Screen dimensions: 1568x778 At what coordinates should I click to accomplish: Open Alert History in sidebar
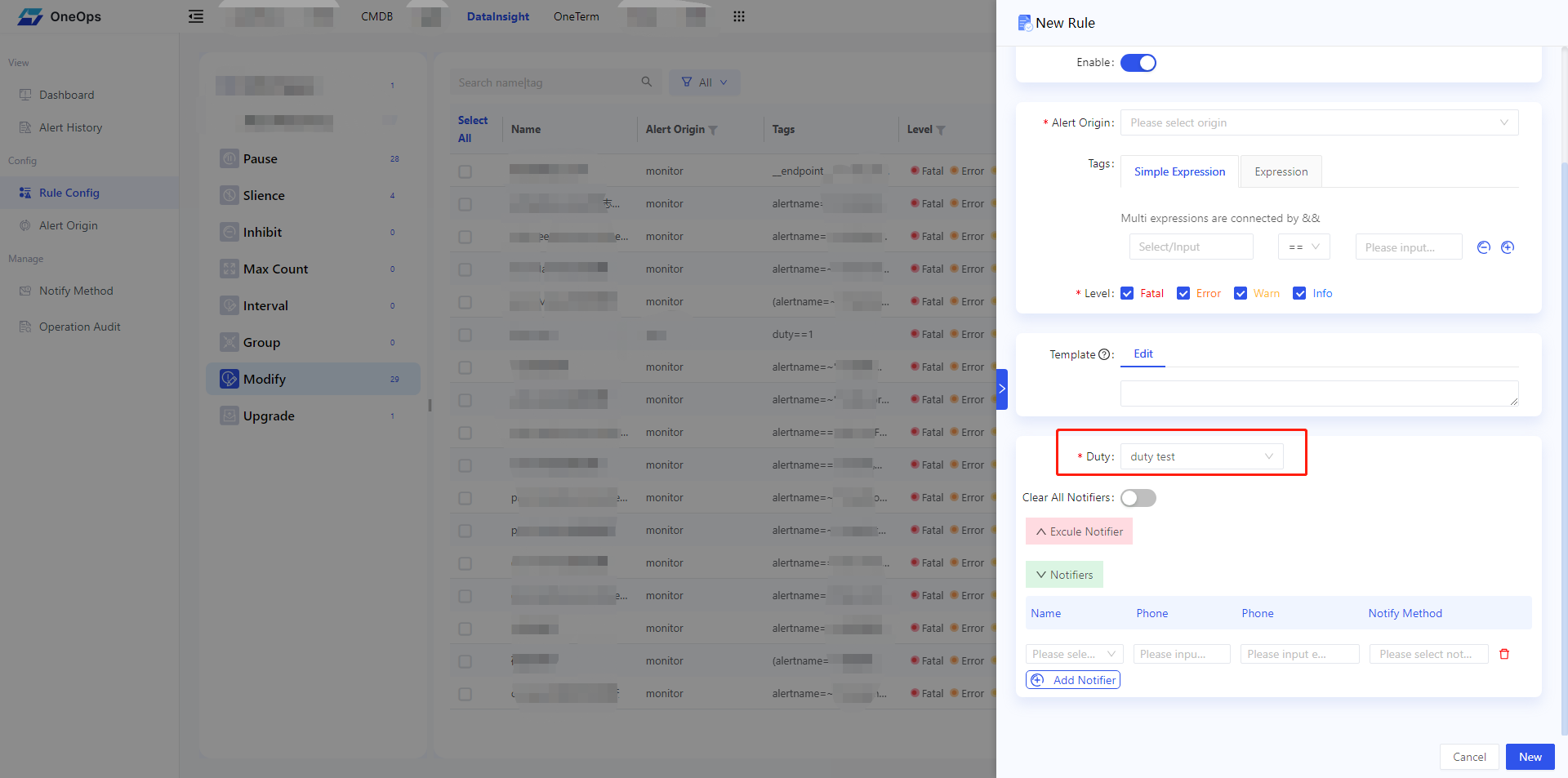(71, 127)
